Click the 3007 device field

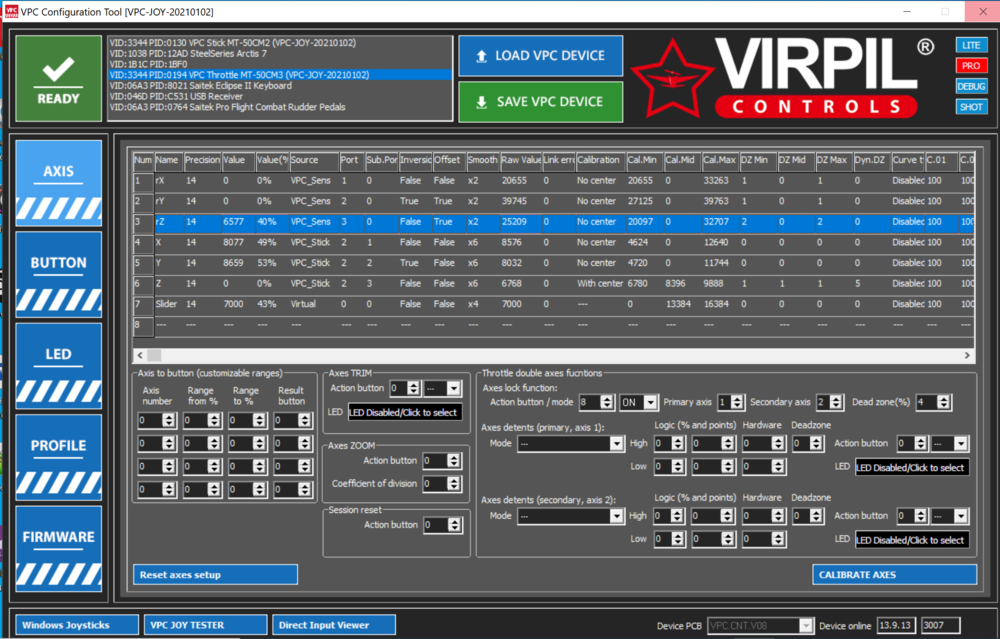pos(941,626)
